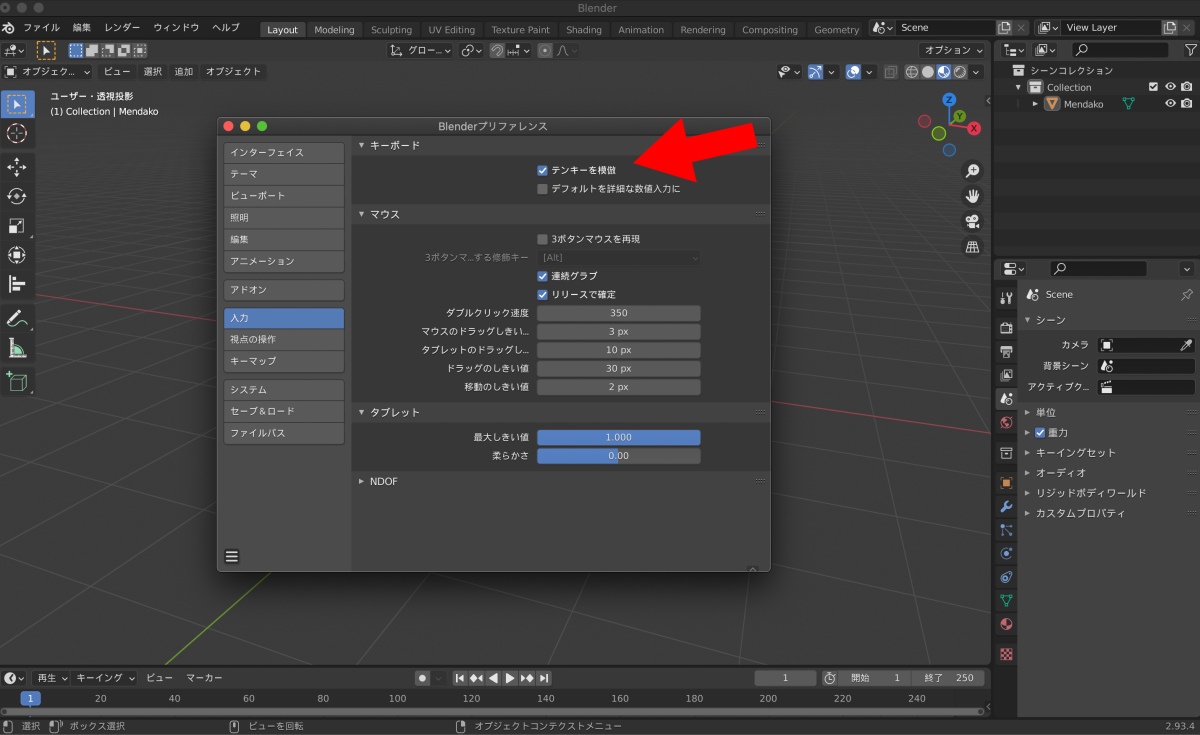
Task: Open the Preferences hamburger menu
Action: tap(232, 557)
